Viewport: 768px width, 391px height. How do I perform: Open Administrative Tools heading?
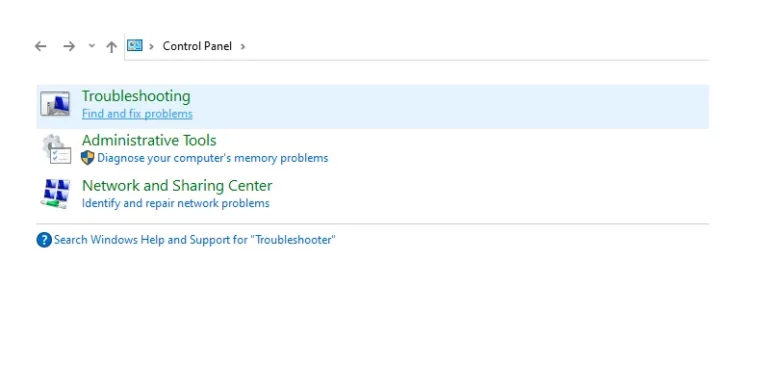click(149, 141)
